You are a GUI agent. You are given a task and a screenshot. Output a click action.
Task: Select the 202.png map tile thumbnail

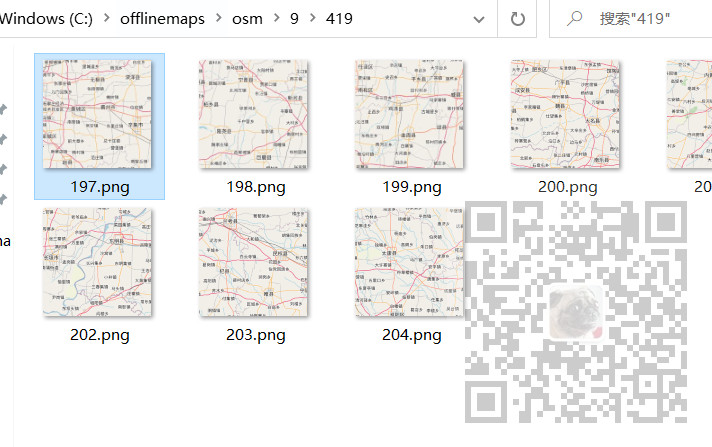pos(97,262)
